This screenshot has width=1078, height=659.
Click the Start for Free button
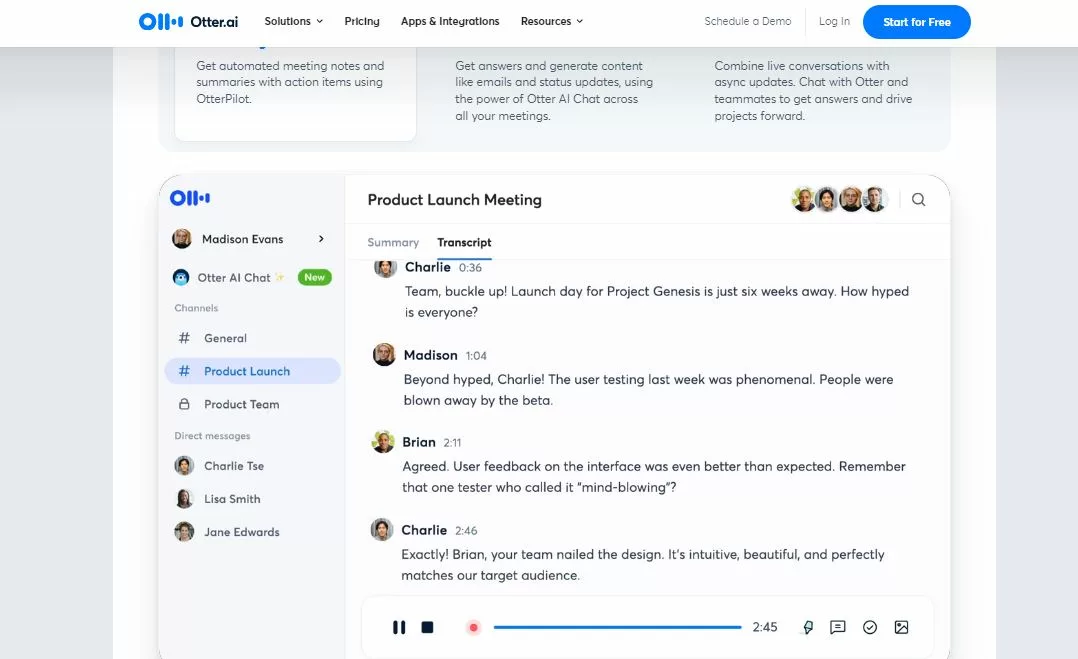point(916,22)
